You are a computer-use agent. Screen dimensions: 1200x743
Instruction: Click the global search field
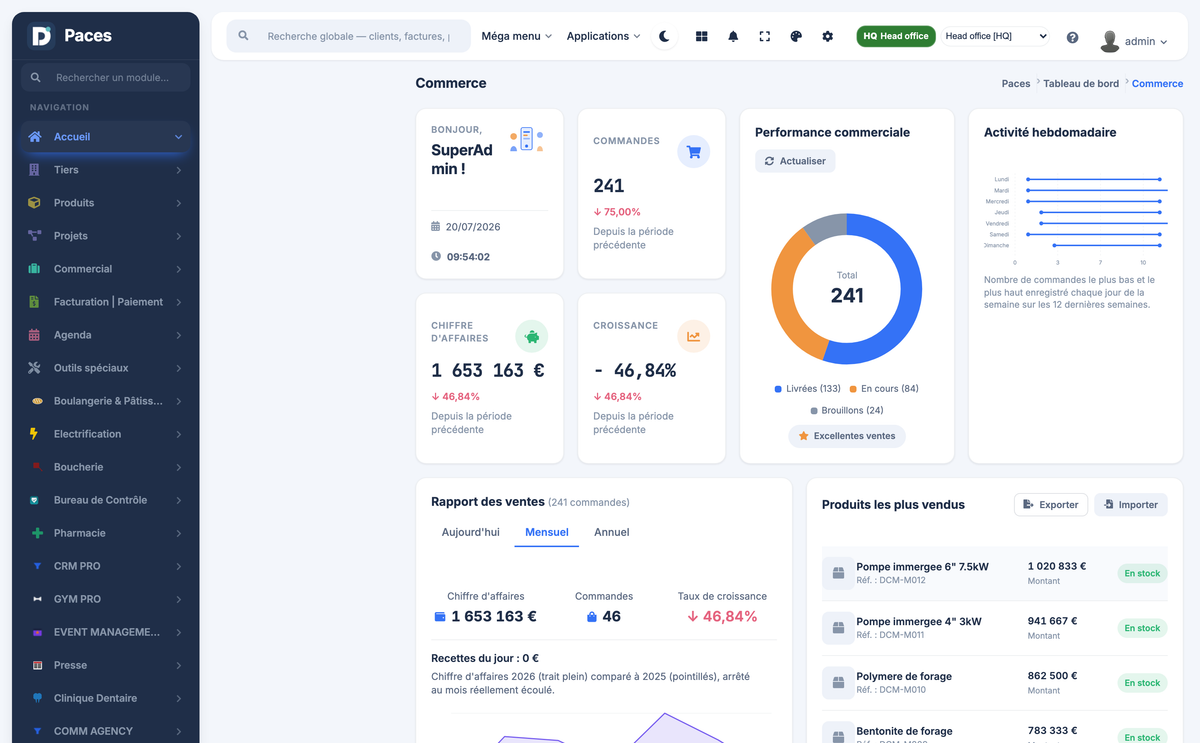pyautogui.click(x=348, y=36)
